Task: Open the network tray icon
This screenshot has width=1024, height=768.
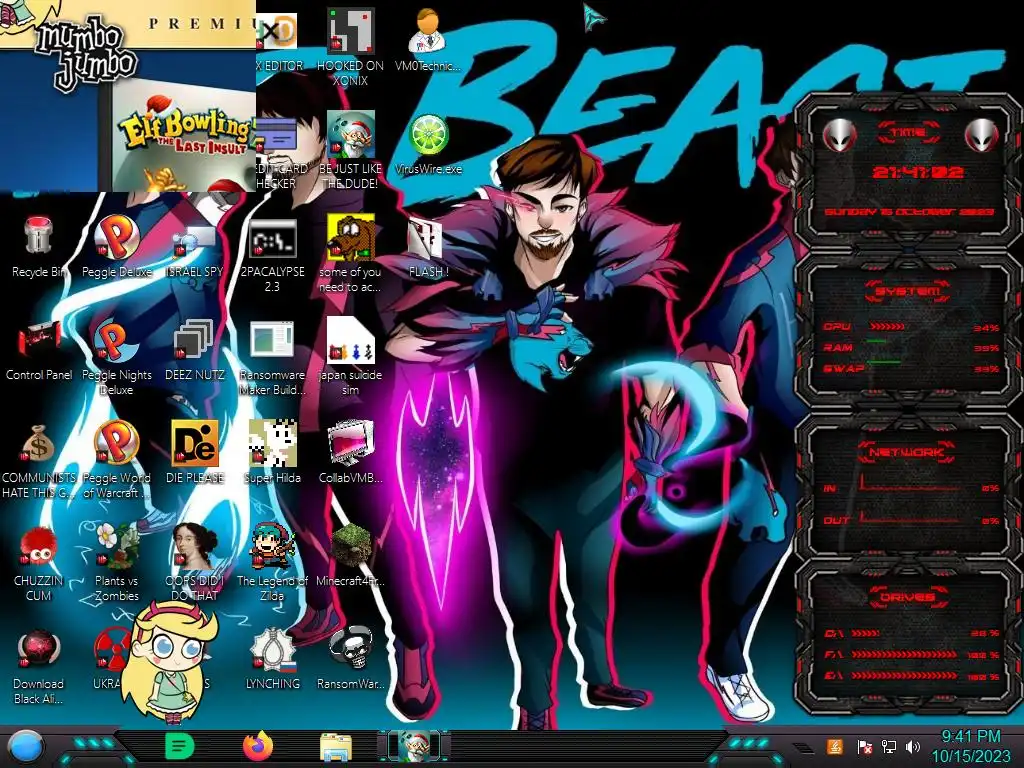Action: (888, 747)
